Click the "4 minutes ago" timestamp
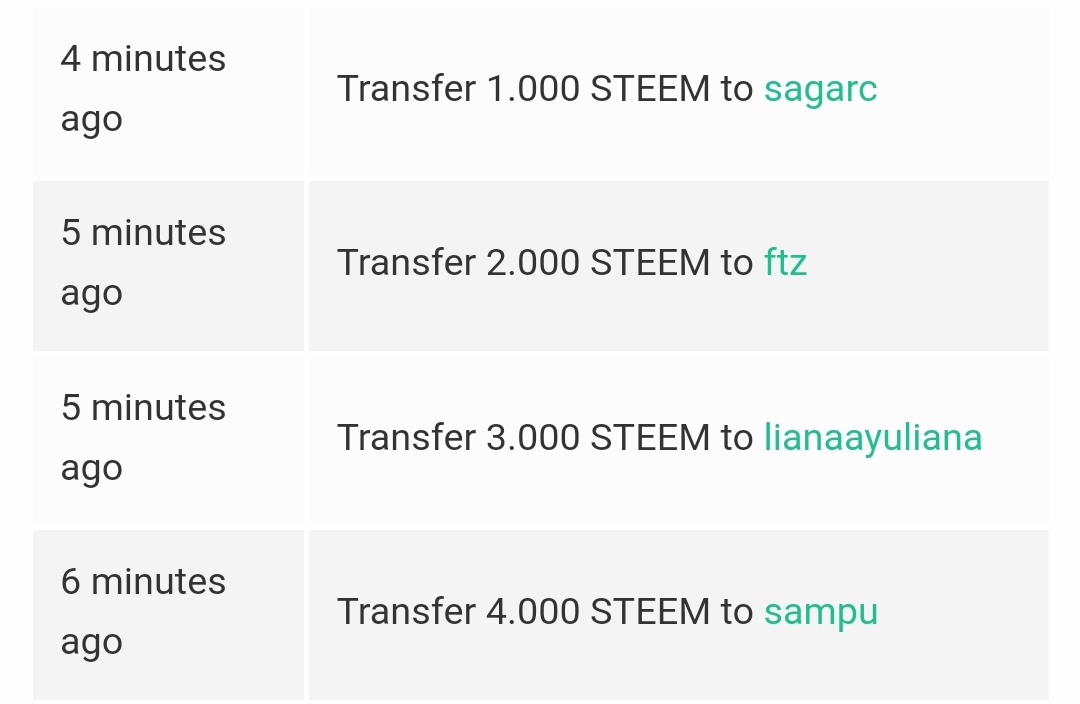 [x=143, y=89]
